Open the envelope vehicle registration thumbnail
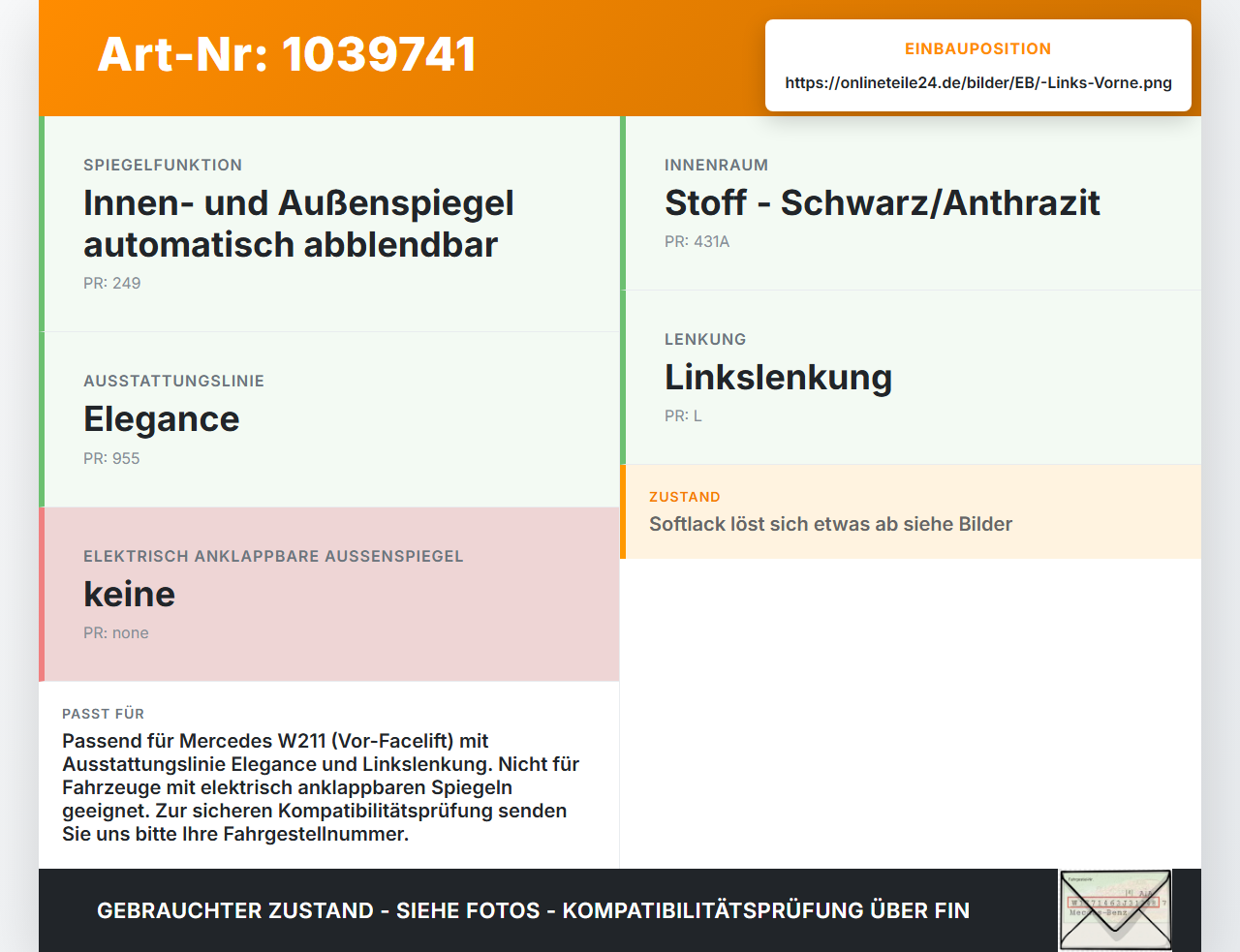The width and height of the screenshot is (1240, 952). [x=1115, y=910]
